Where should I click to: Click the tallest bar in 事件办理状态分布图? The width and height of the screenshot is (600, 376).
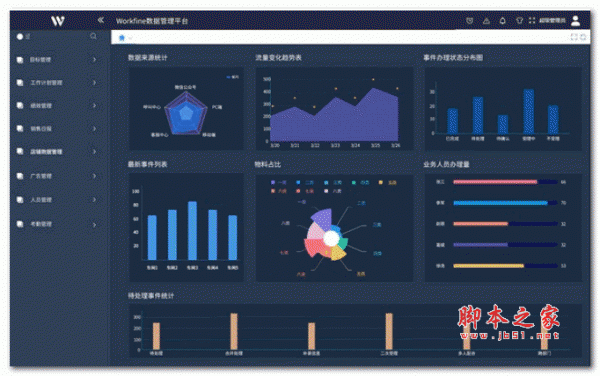pyautogui.click(x=528, y=111)
